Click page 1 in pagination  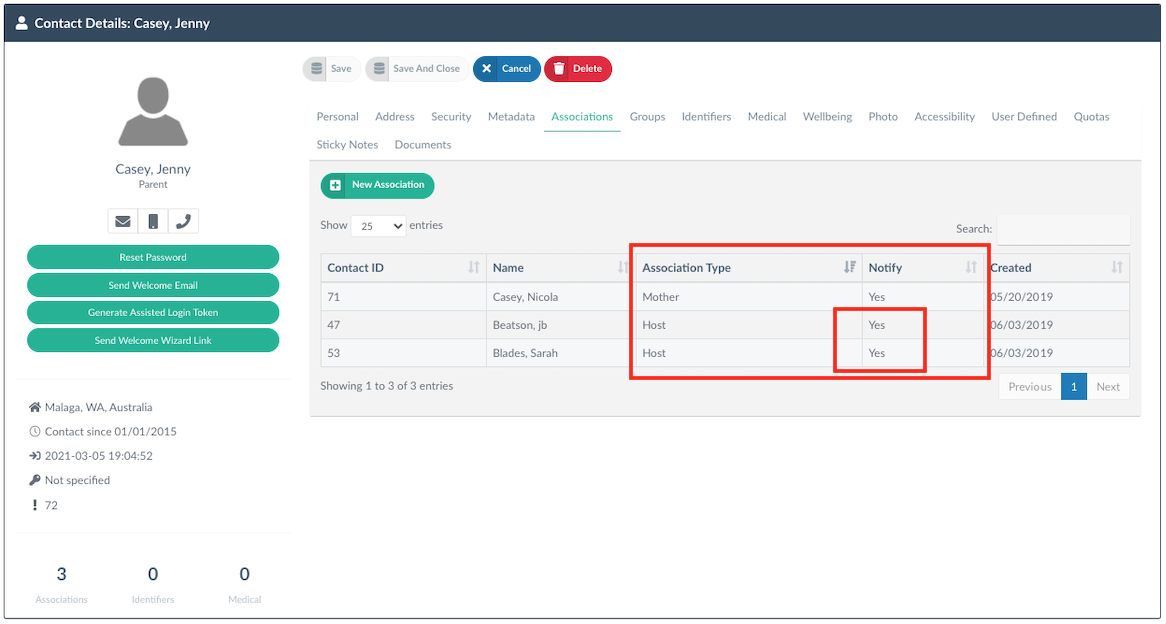click(1074, 387)
